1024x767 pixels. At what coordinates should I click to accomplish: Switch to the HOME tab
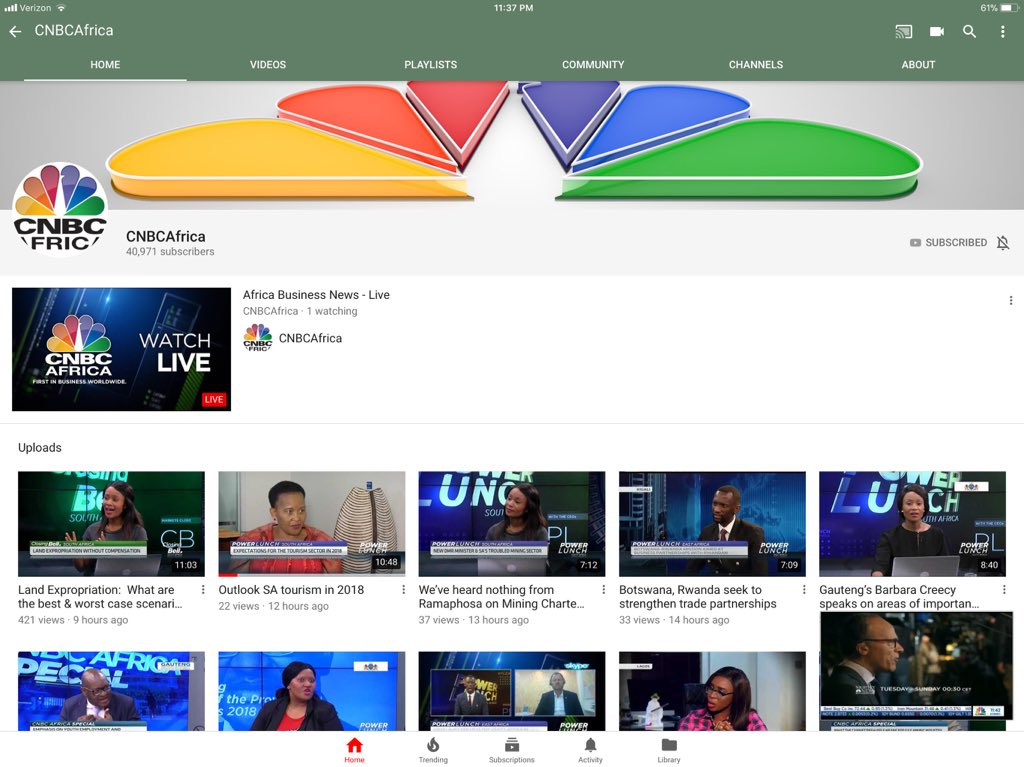(105, 65)
